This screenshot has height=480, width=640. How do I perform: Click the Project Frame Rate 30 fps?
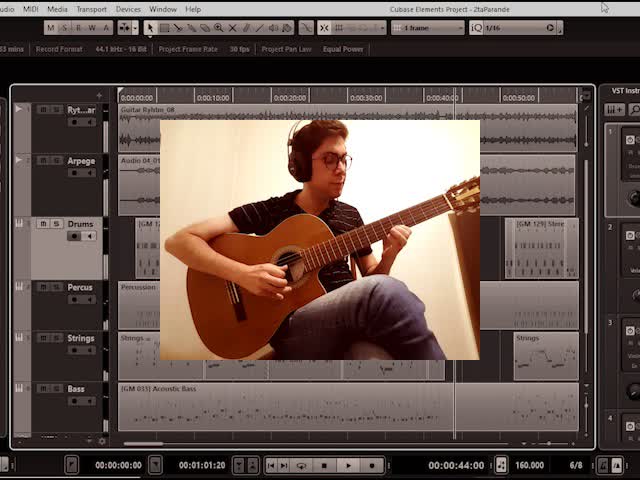tap(239, 49)
